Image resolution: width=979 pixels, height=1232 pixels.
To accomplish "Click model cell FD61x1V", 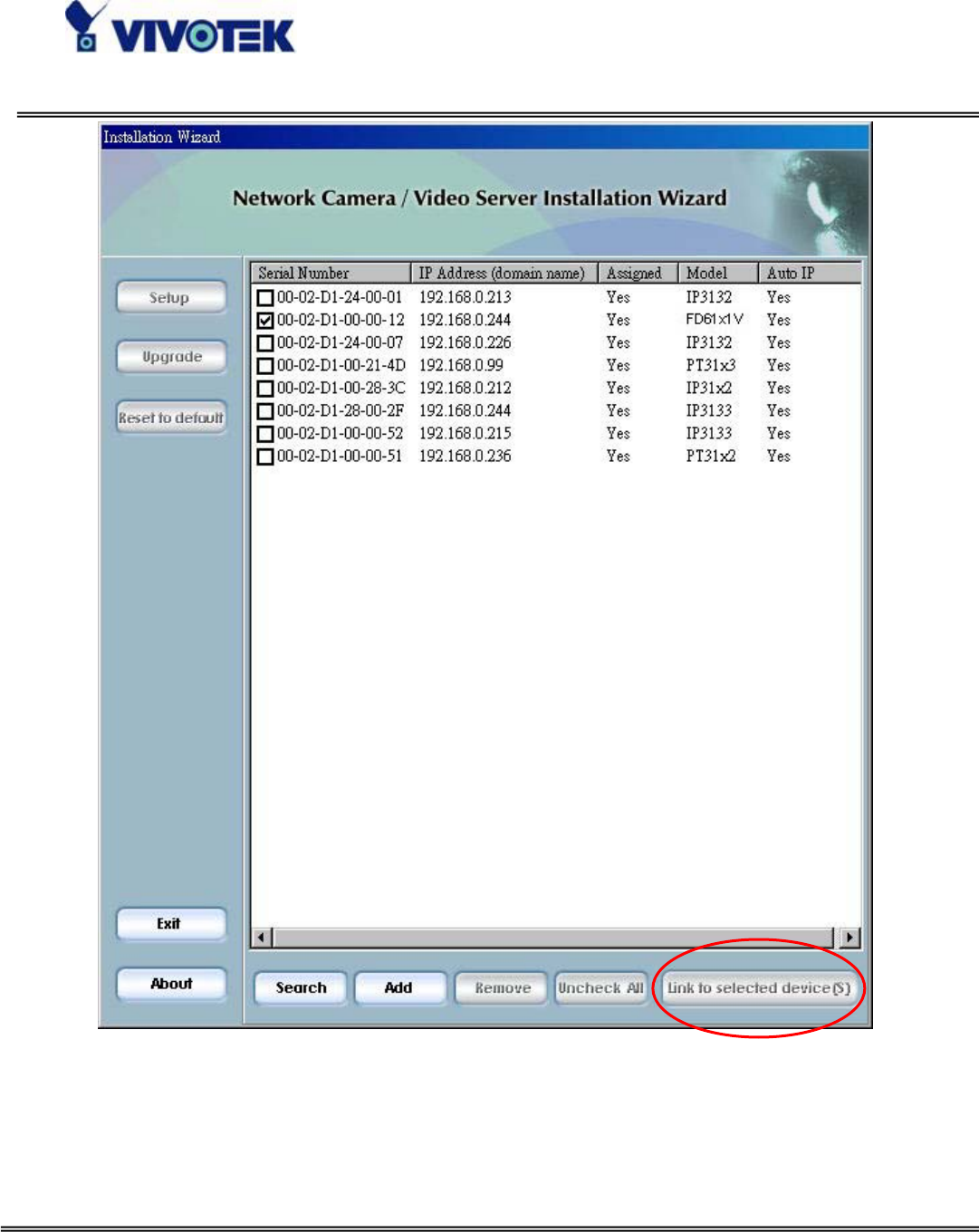I will 715,320.
